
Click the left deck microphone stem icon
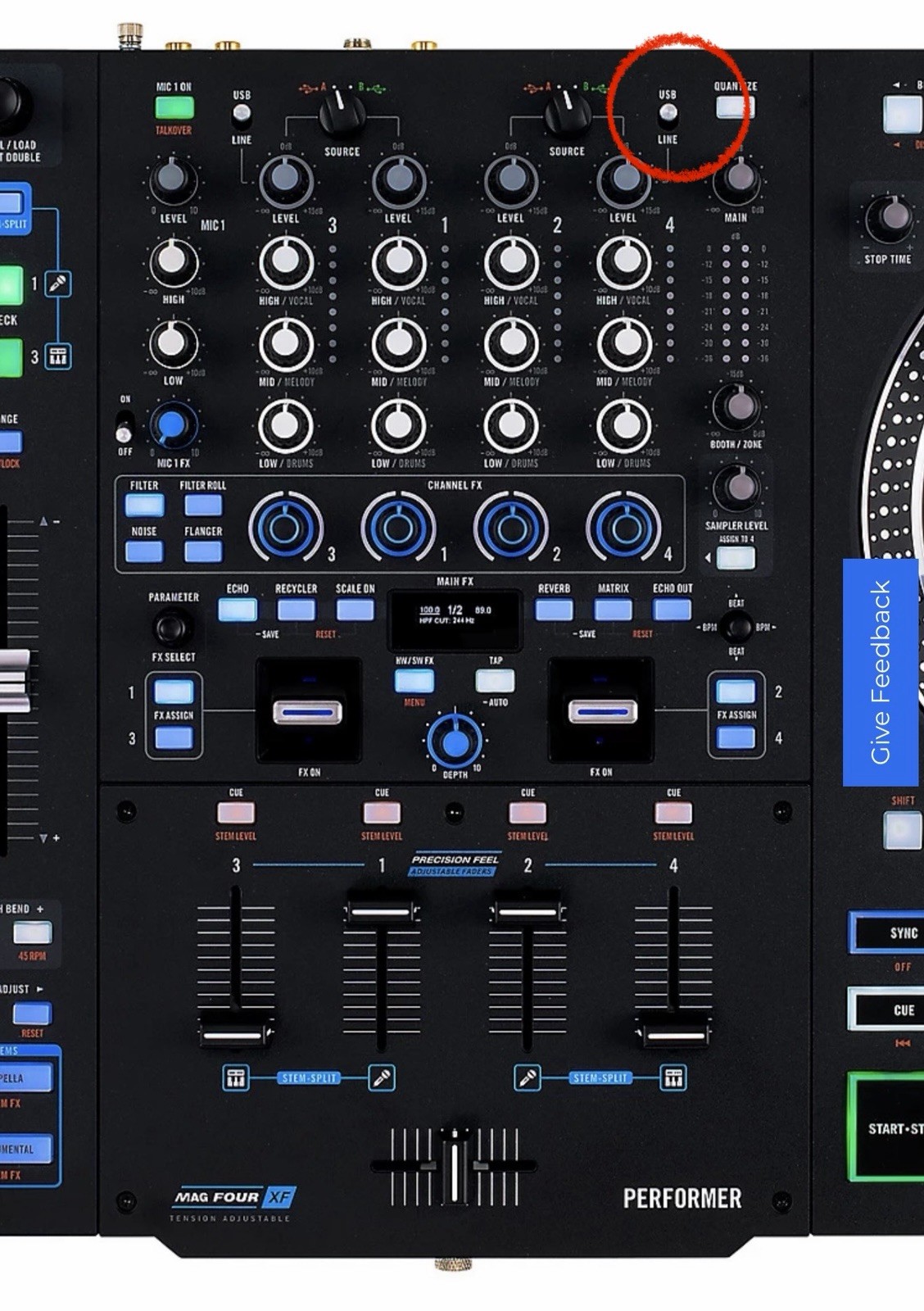pos(57,284)
